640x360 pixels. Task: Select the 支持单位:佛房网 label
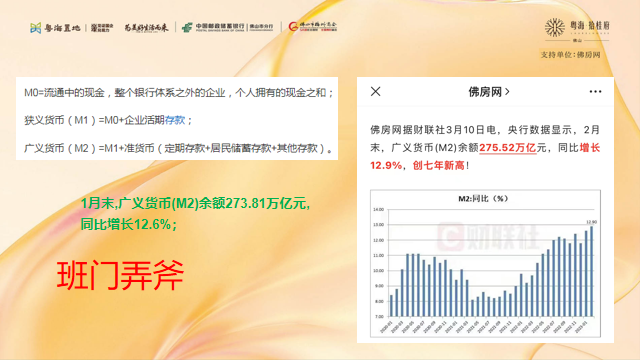point(570,55)
